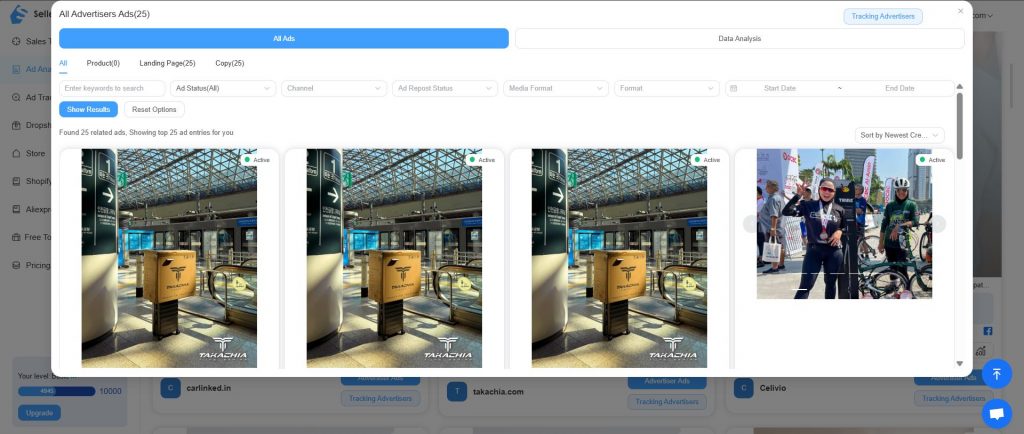
Task: Show previous image of the cyclist ad
Action: coord(750,224)
